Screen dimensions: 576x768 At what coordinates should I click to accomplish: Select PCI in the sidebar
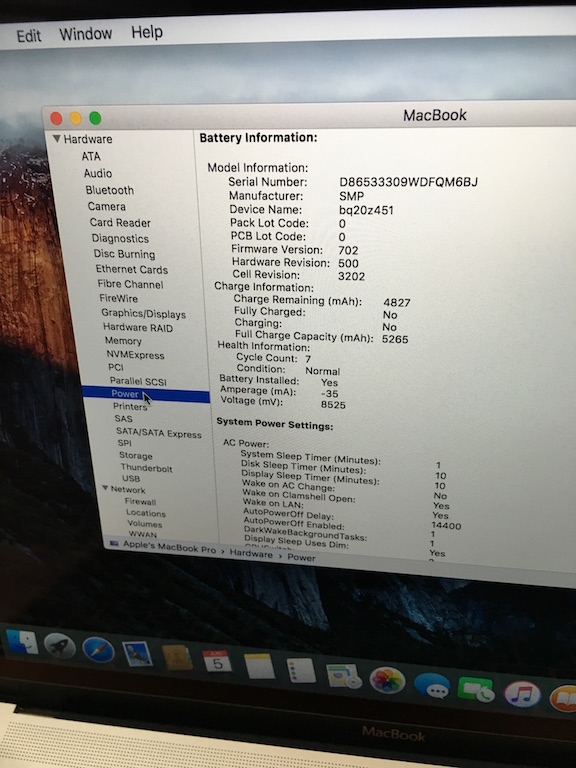[116, 367]
